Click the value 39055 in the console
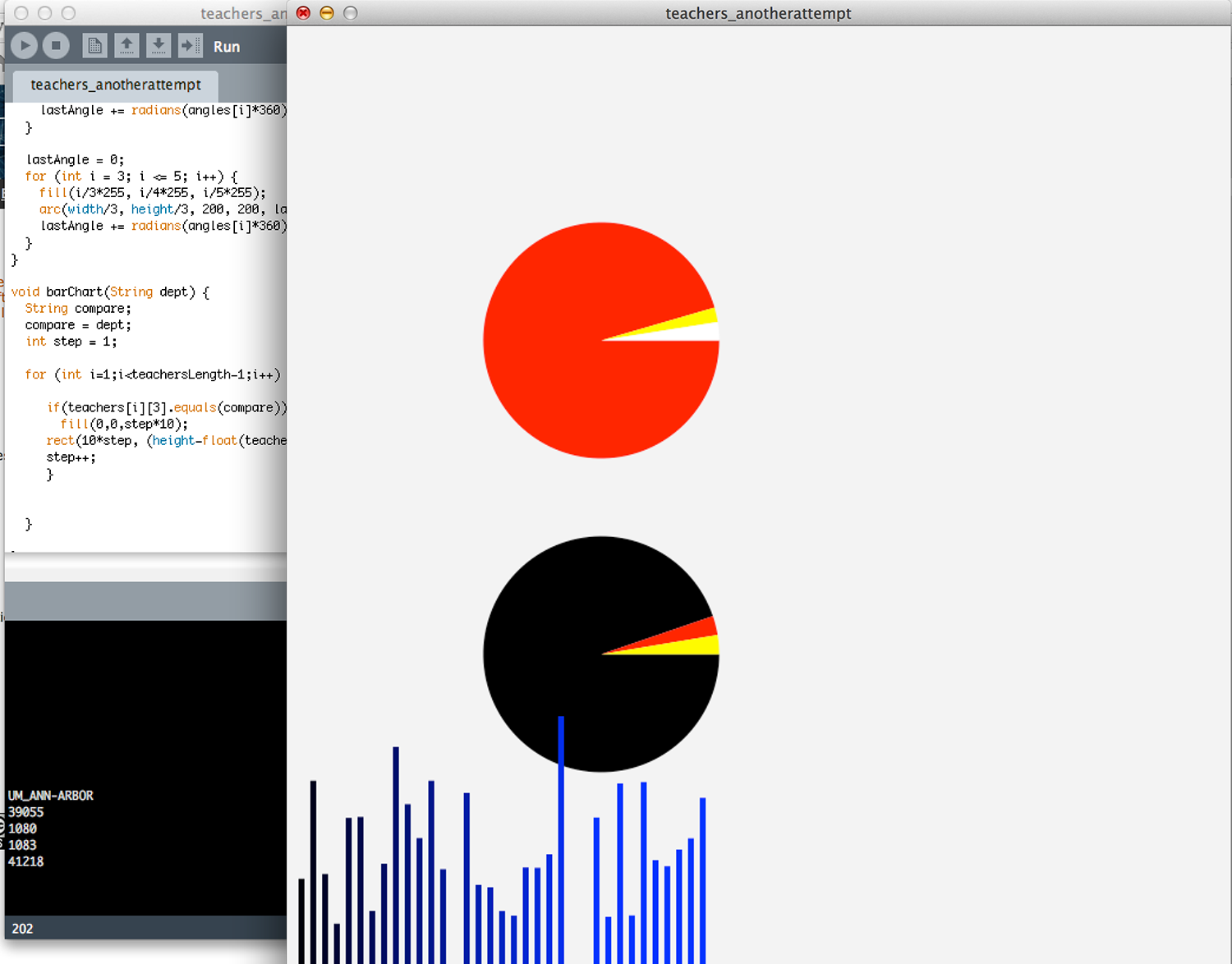This screenshot has height=964, width=1232. 25,812
